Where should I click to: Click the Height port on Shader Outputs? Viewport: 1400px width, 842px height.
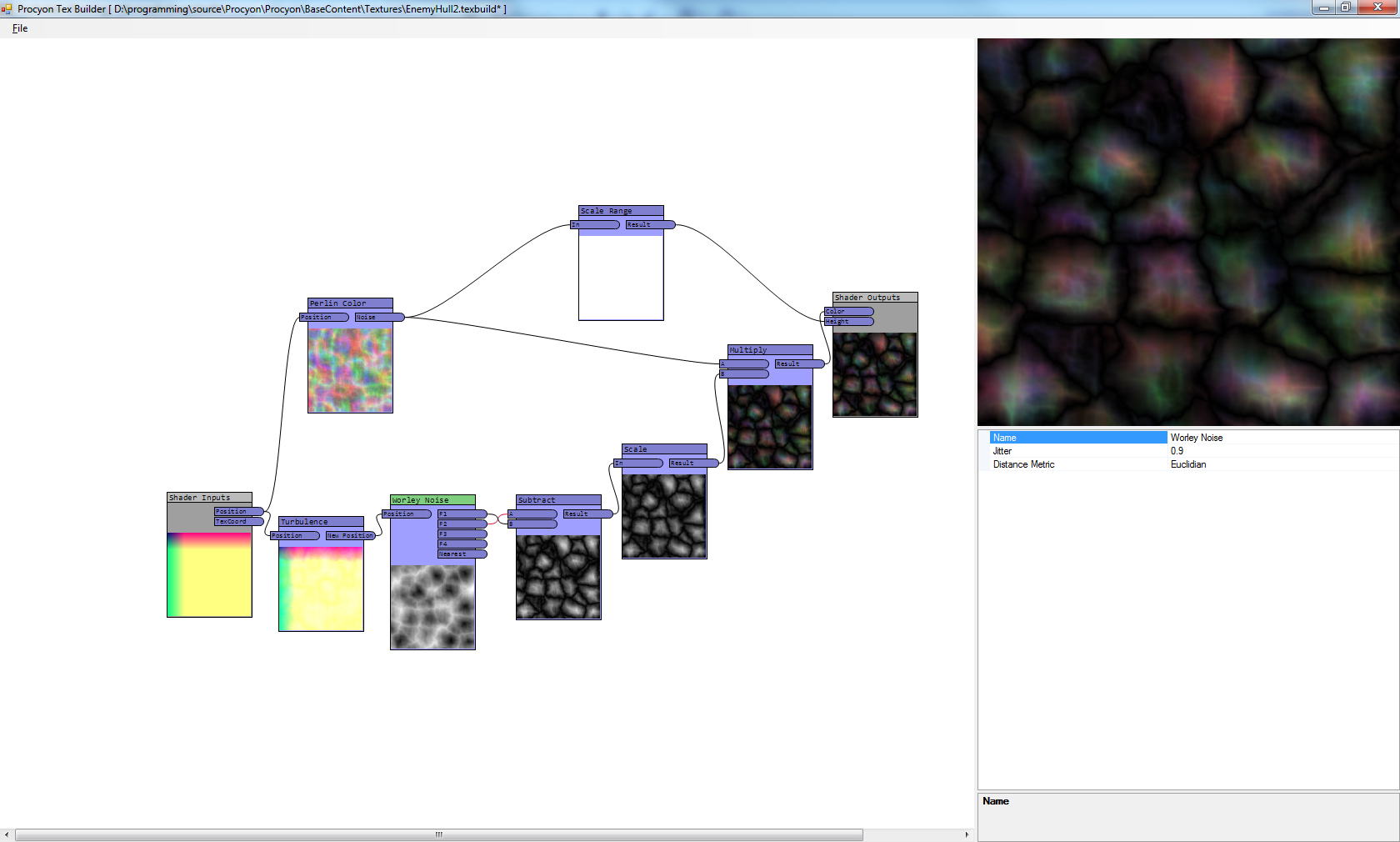point(848,321)
